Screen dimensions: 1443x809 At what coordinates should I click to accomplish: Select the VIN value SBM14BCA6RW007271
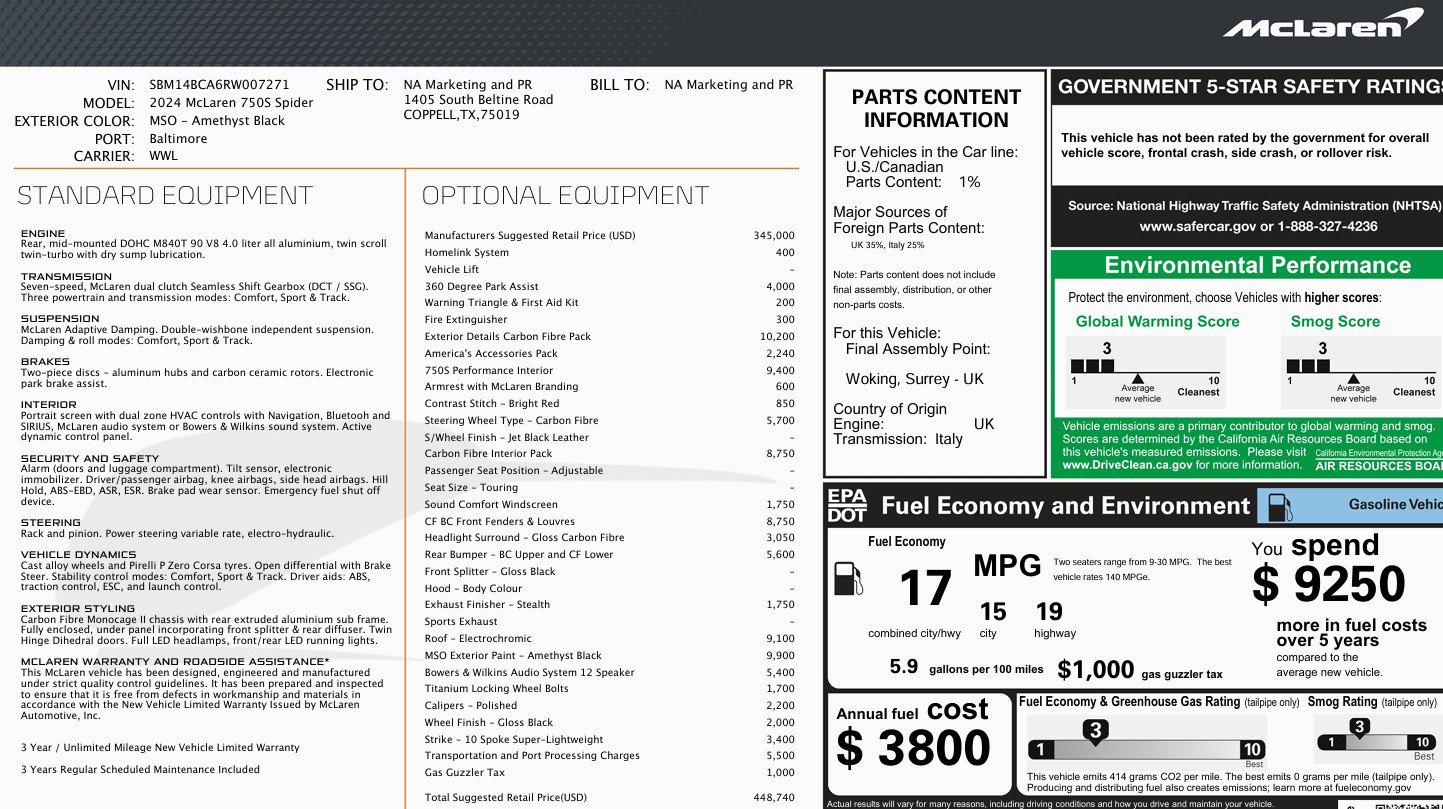coord(219,85)
